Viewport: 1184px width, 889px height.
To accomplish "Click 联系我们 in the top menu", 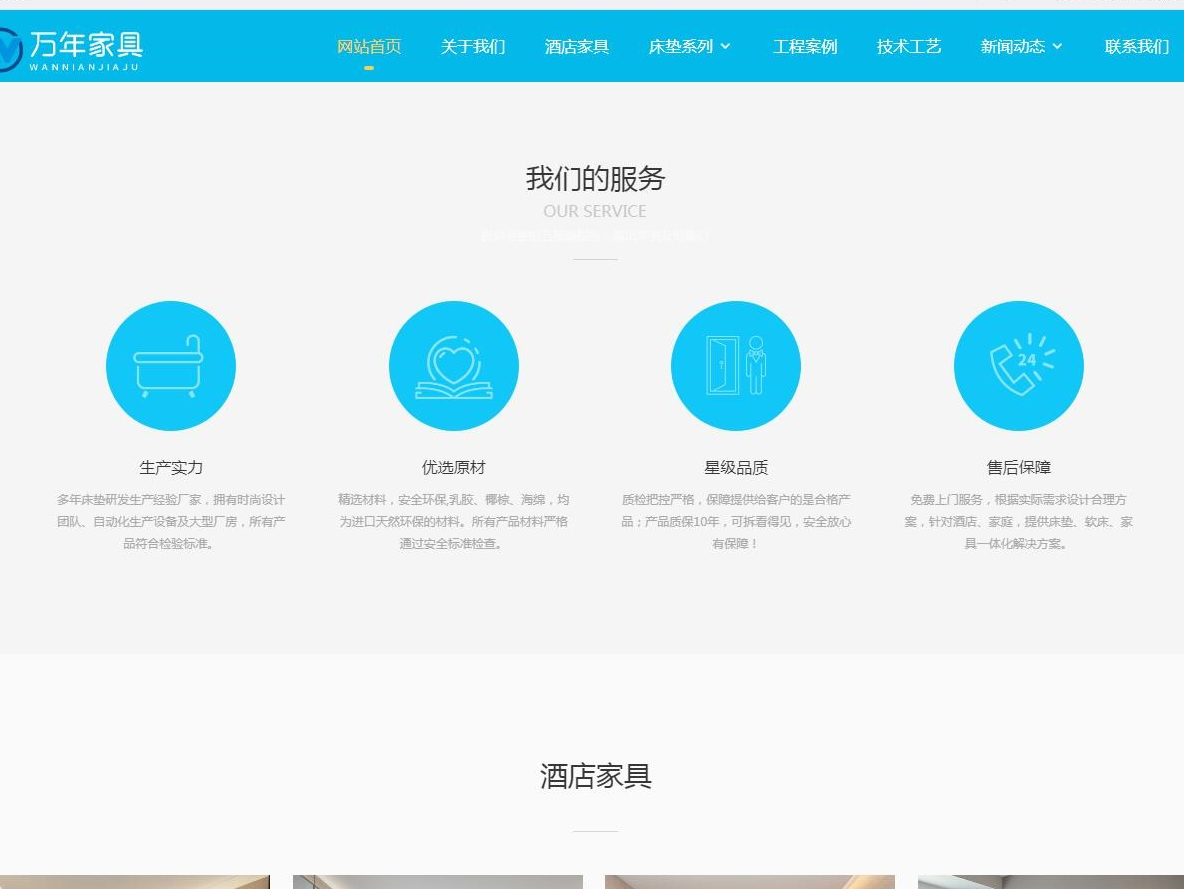I will coord(1137,46).
